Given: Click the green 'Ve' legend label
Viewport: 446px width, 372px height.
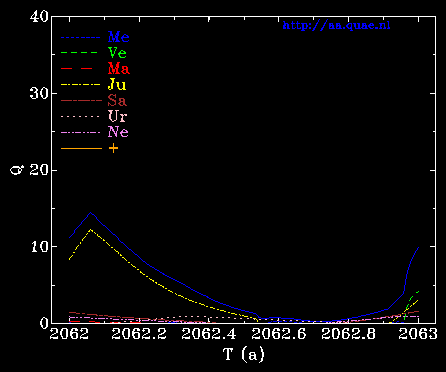Looking at the screenshot, I should (117, 53).
